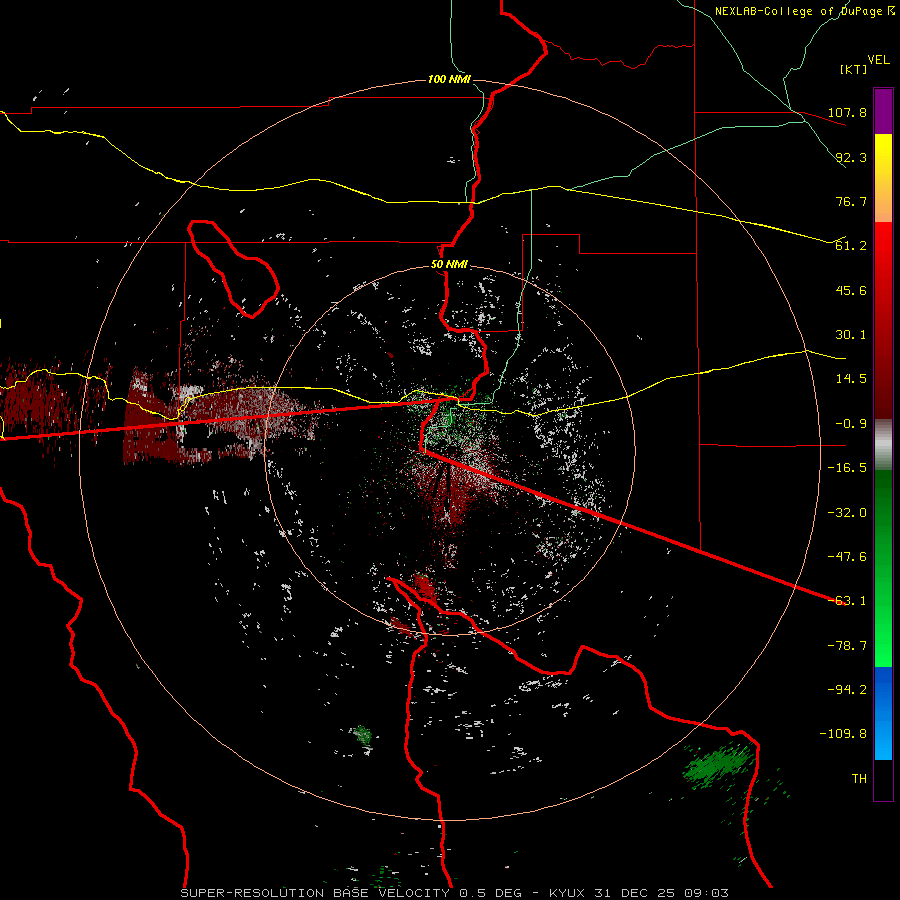Click the [KT] units label

[x=854, y=69]
